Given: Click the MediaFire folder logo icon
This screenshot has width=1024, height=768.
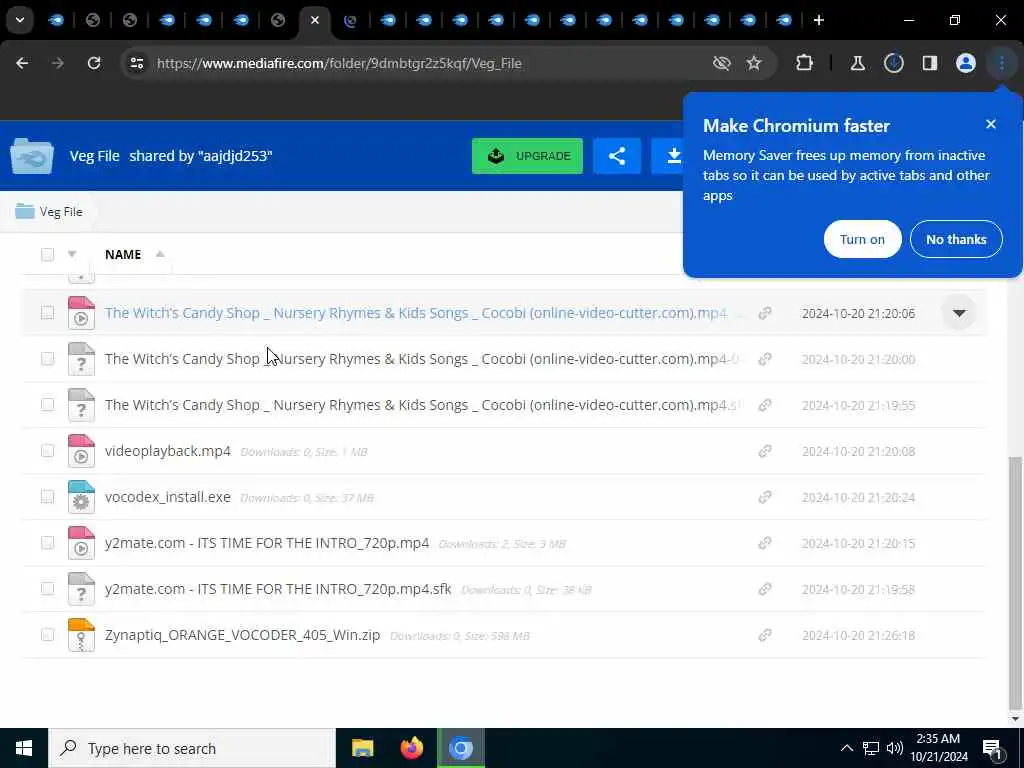Looking at the screenshot, I should [x=32, y=156].
